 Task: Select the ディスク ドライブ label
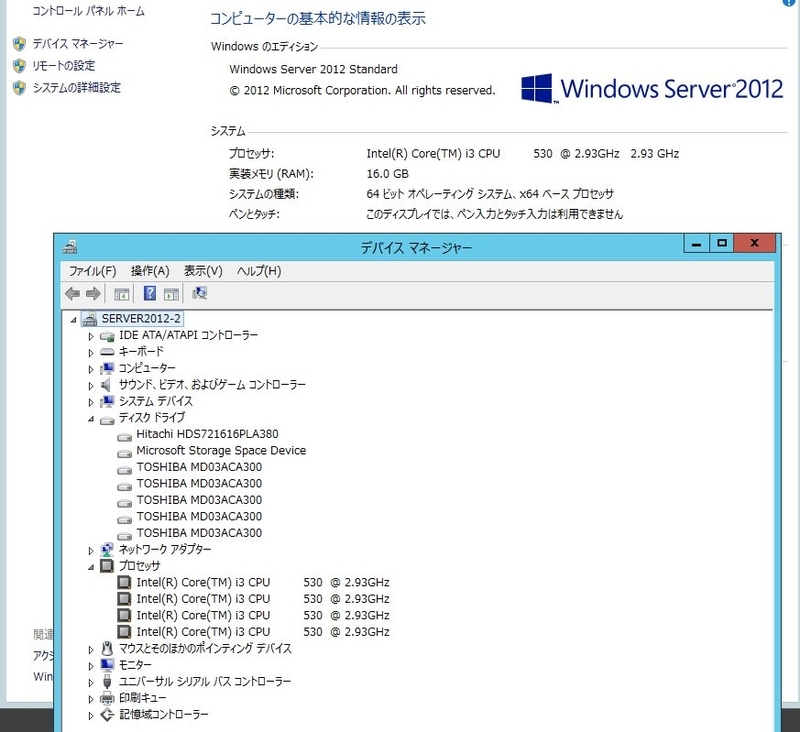pos(152,417)
